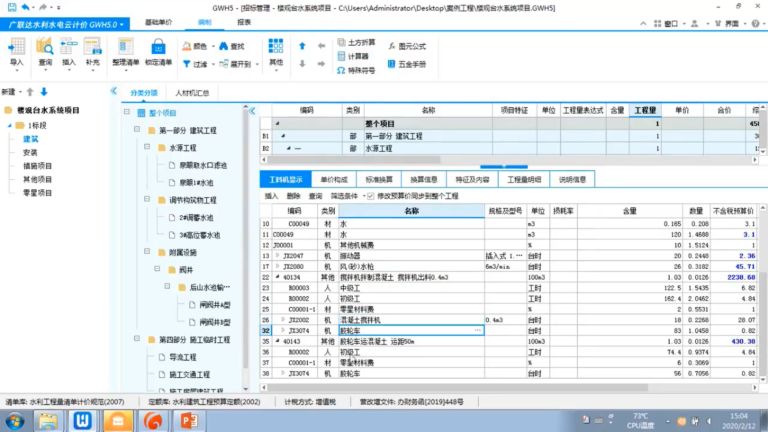The image size is (768, 432).
Task: Collapse 第四部分 施工临时工程 node
Action: tap(137, 339)
